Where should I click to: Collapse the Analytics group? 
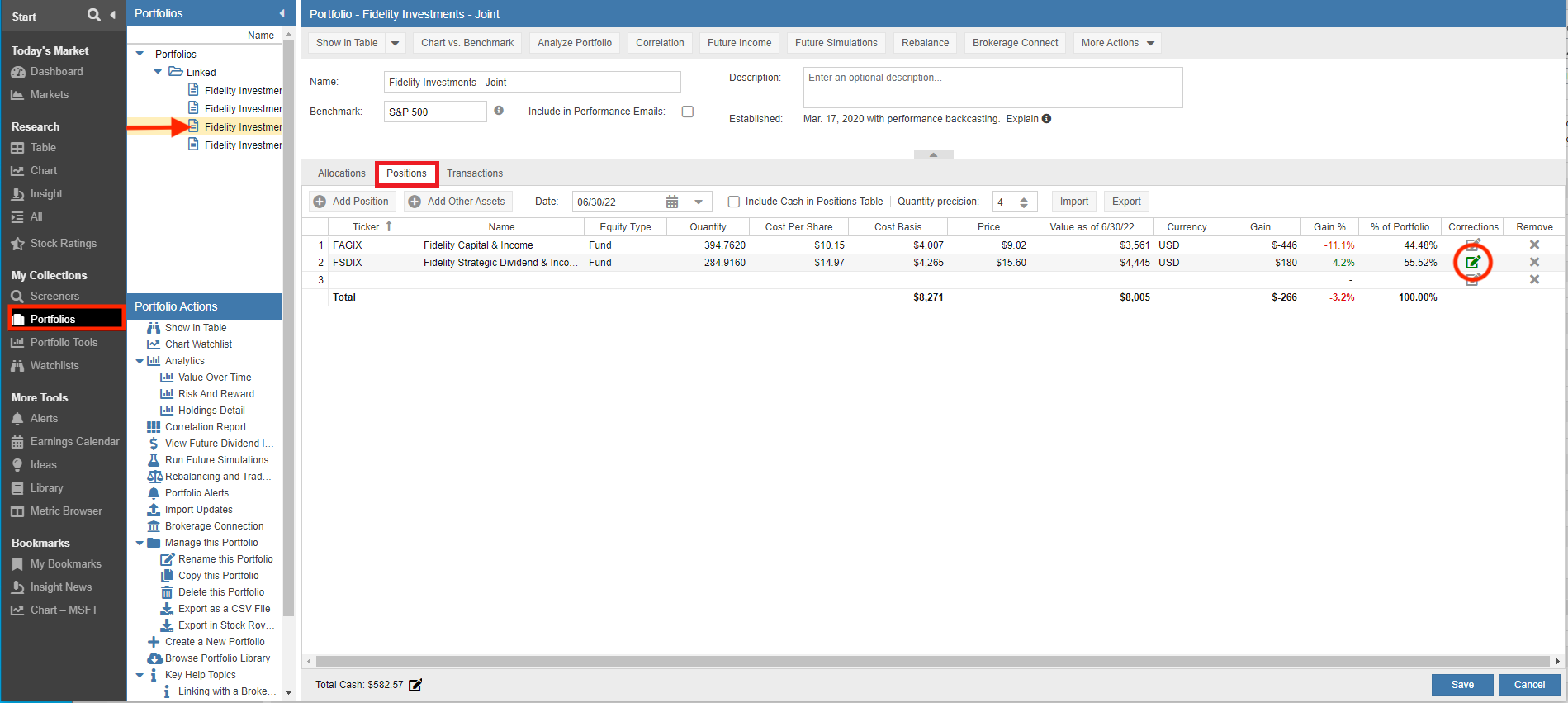[140, 361]
